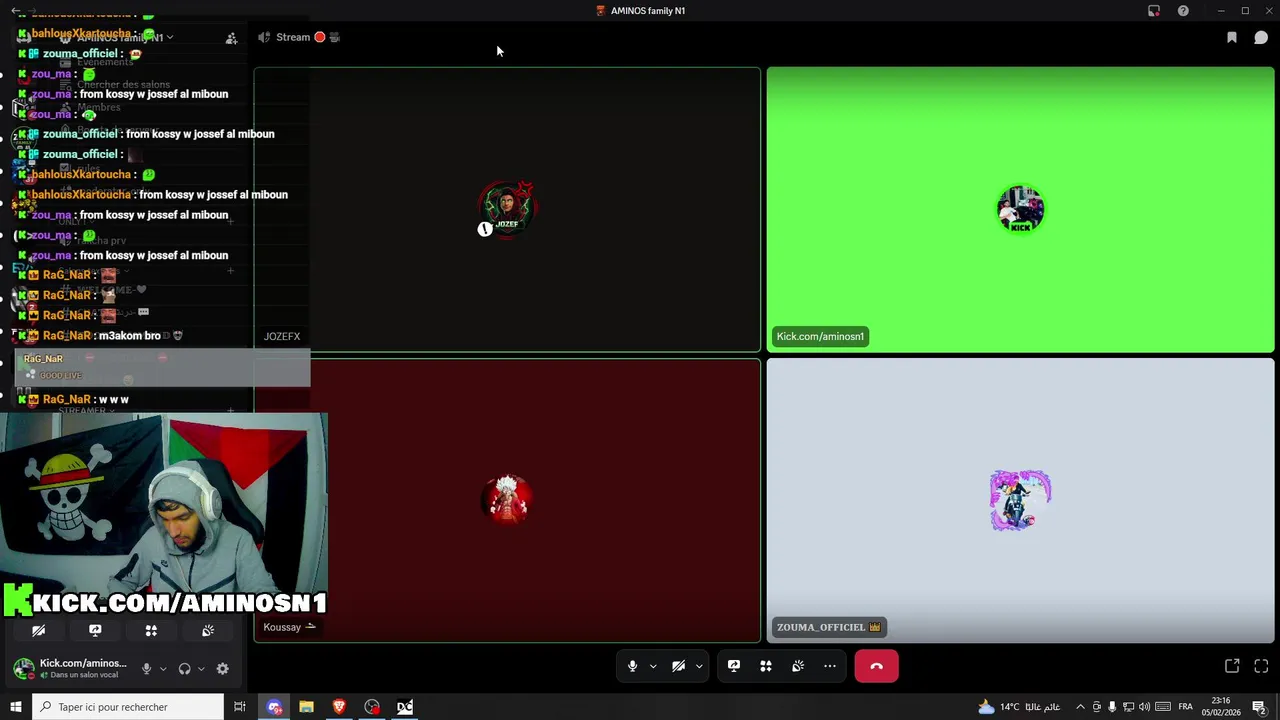Click the JOZEF avatar in first tile
Viewport: 1280px width, 720px height.
click(508, 209)
